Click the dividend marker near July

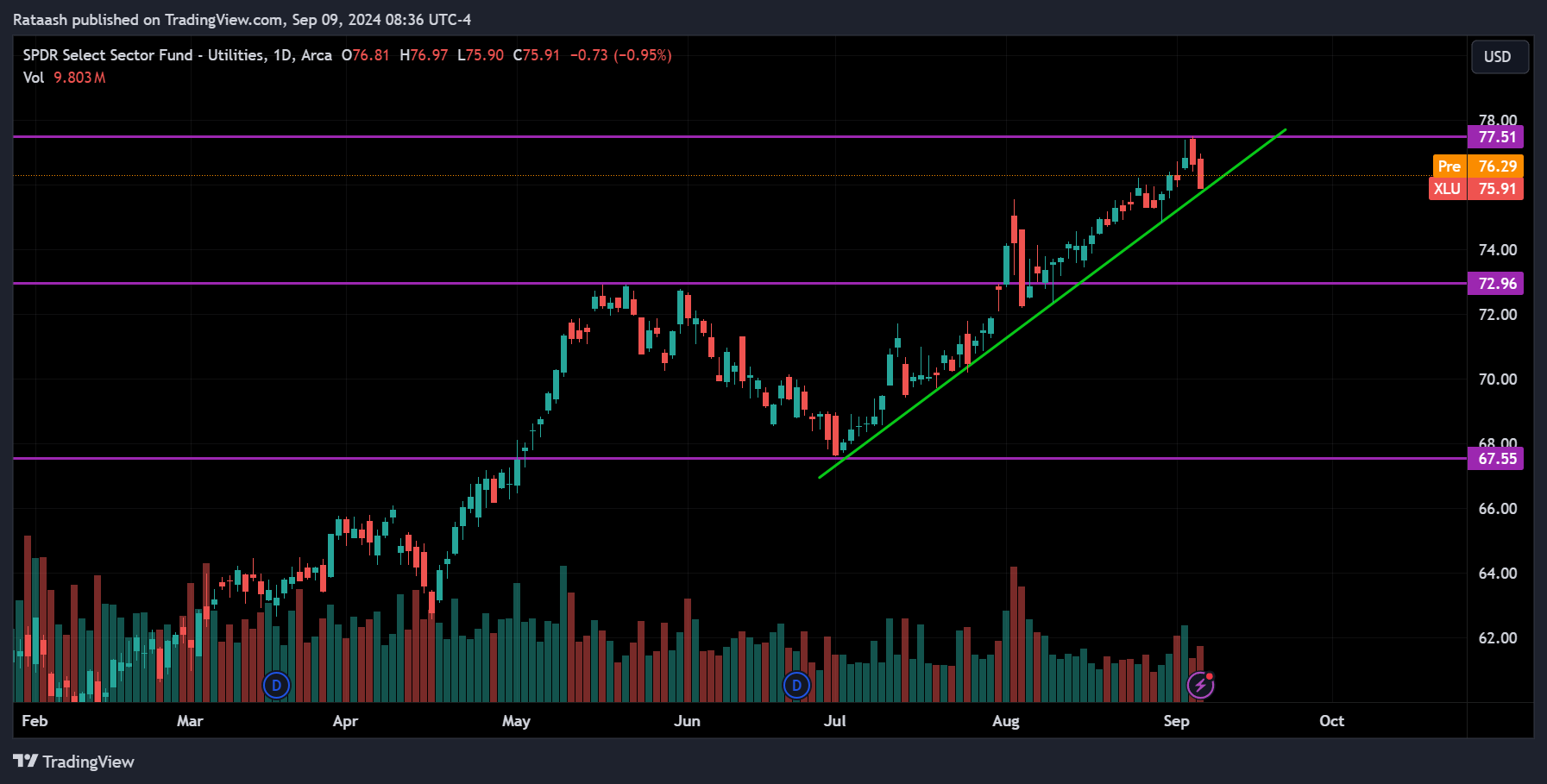[x=796, y=686]
